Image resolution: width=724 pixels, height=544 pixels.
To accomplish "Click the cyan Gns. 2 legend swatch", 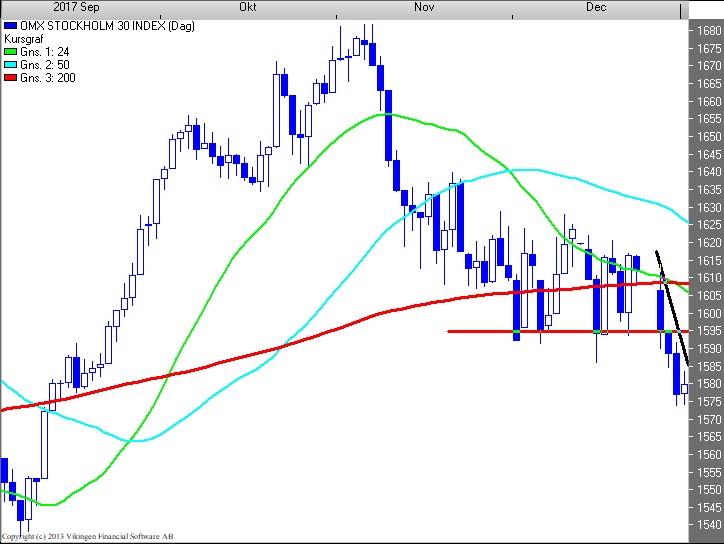I will (11, 64).
